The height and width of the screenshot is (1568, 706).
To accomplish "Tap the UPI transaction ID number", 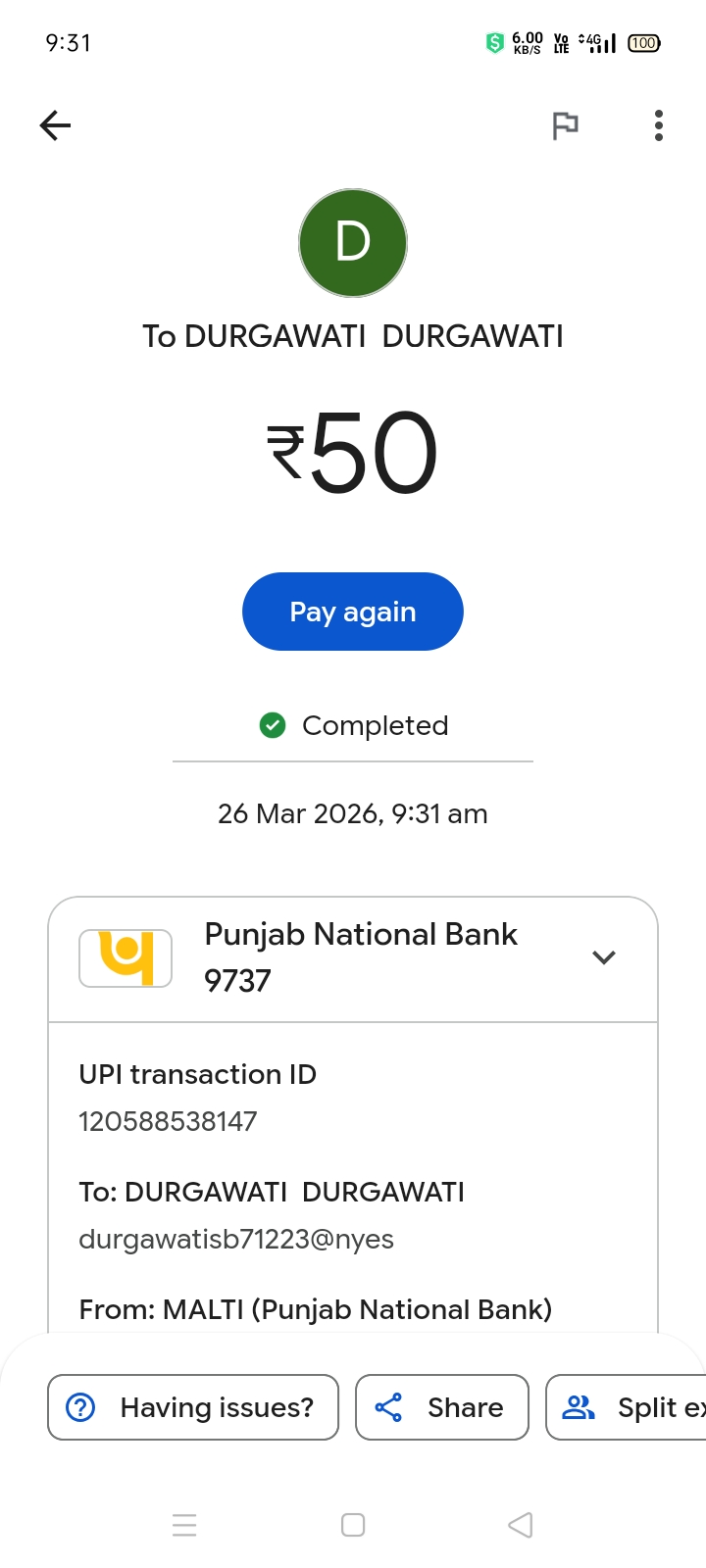I will [x=168, y=1121].
